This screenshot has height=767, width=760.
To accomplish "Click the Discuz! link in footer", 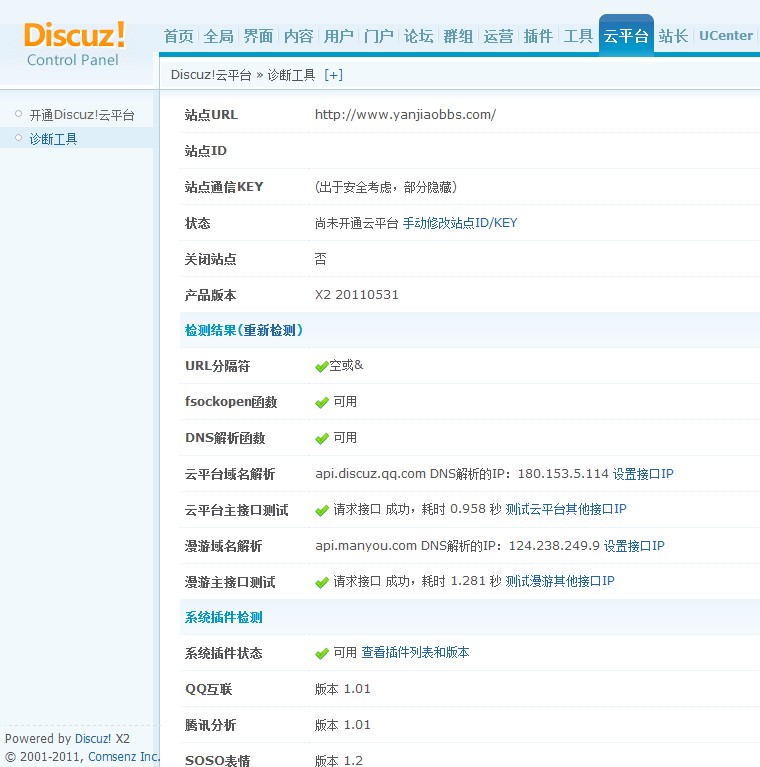I will 93,739.
